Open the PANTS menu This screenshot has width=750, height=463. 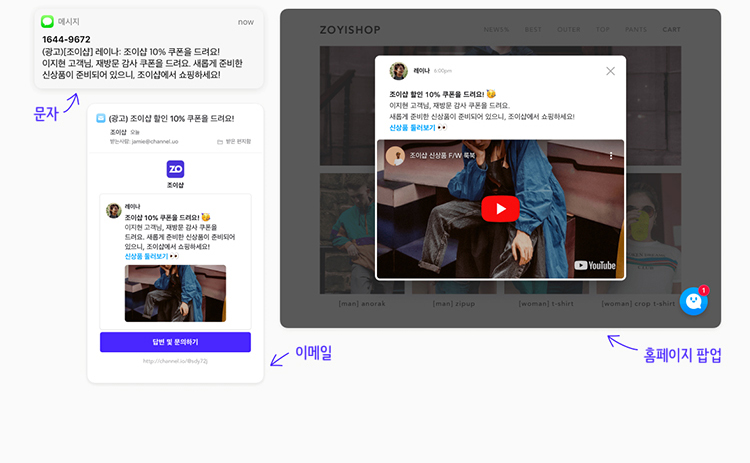(636, 30)
